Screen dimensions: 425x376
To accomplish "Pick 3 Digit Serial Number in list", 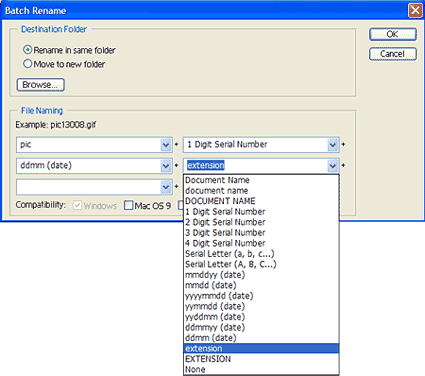I will coord(261,233).
